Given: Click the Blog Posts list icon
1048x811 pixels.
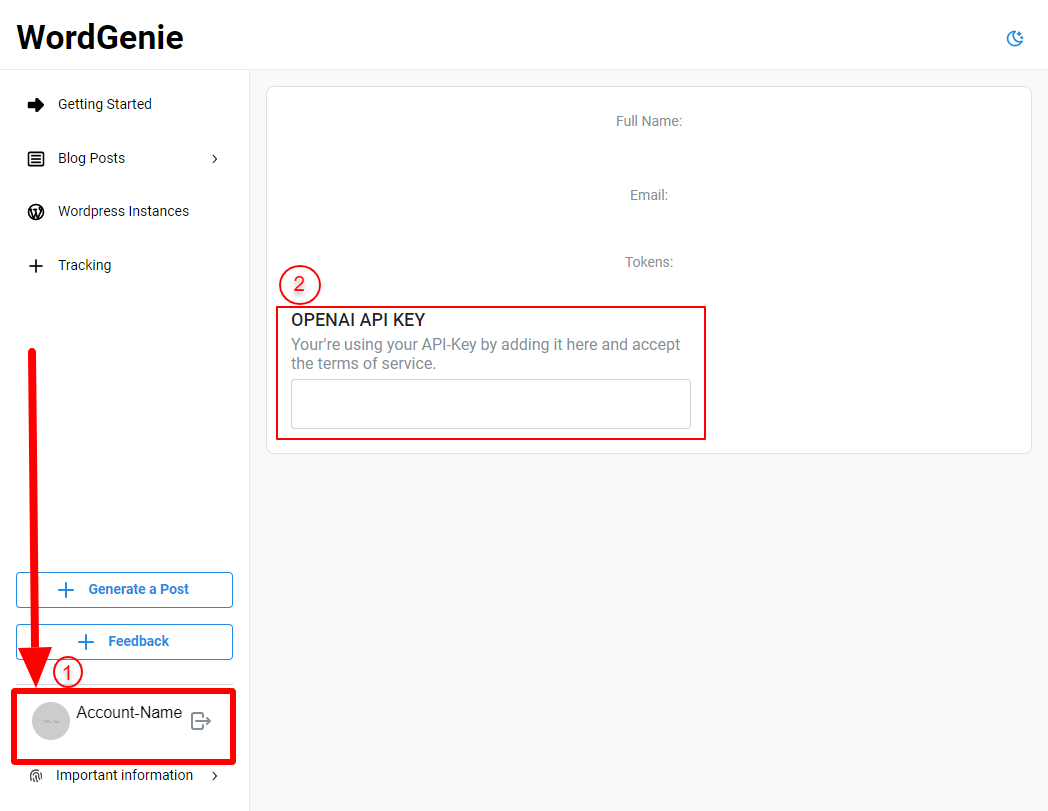Looking at the screenshot, I should [36, 158].
